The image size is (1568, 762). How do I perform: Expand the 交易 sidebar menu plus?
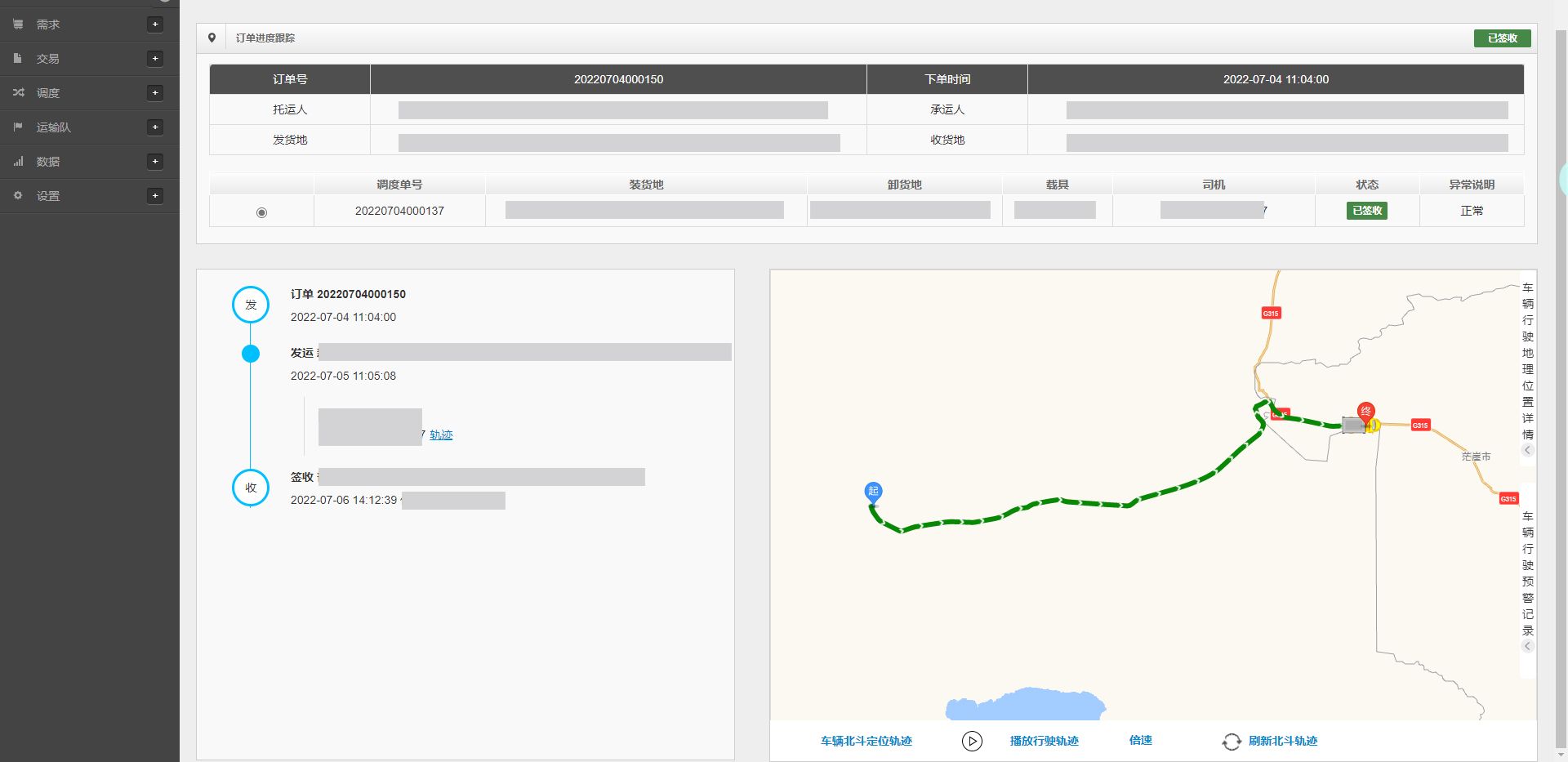155,59
